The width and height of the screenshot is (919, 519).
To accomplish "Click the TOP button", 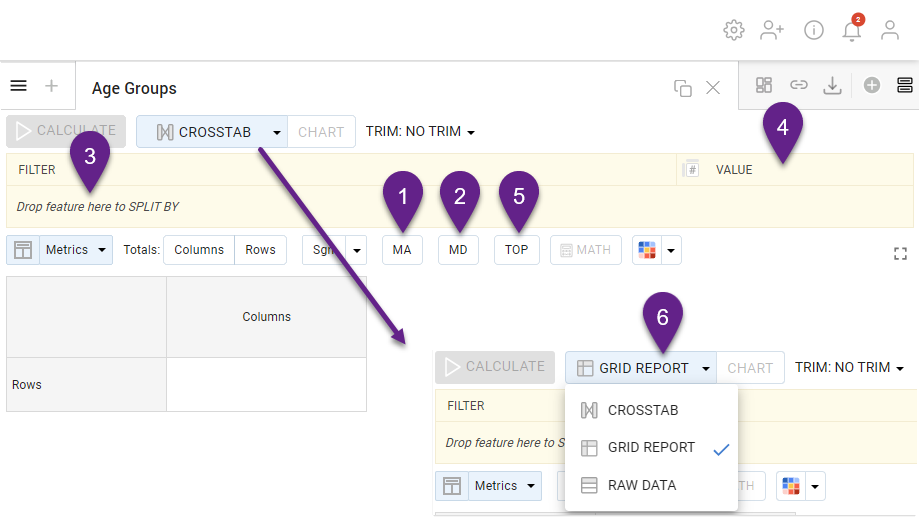I will [x=516, y=250].
